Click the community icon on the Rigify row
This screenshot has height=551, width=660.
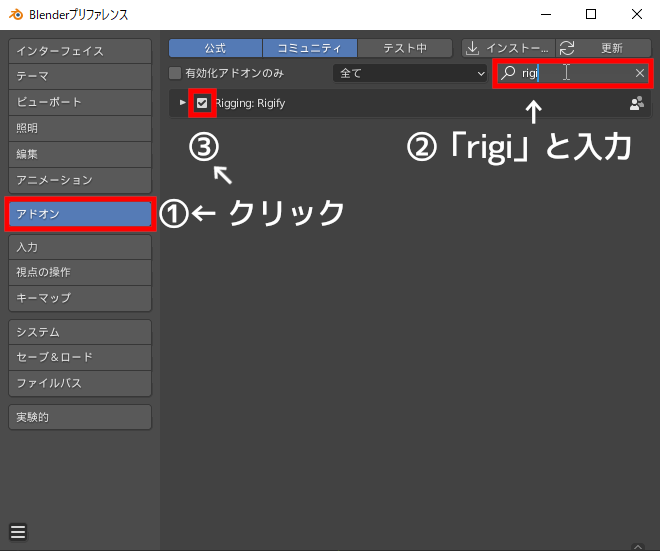pos(637,103)
